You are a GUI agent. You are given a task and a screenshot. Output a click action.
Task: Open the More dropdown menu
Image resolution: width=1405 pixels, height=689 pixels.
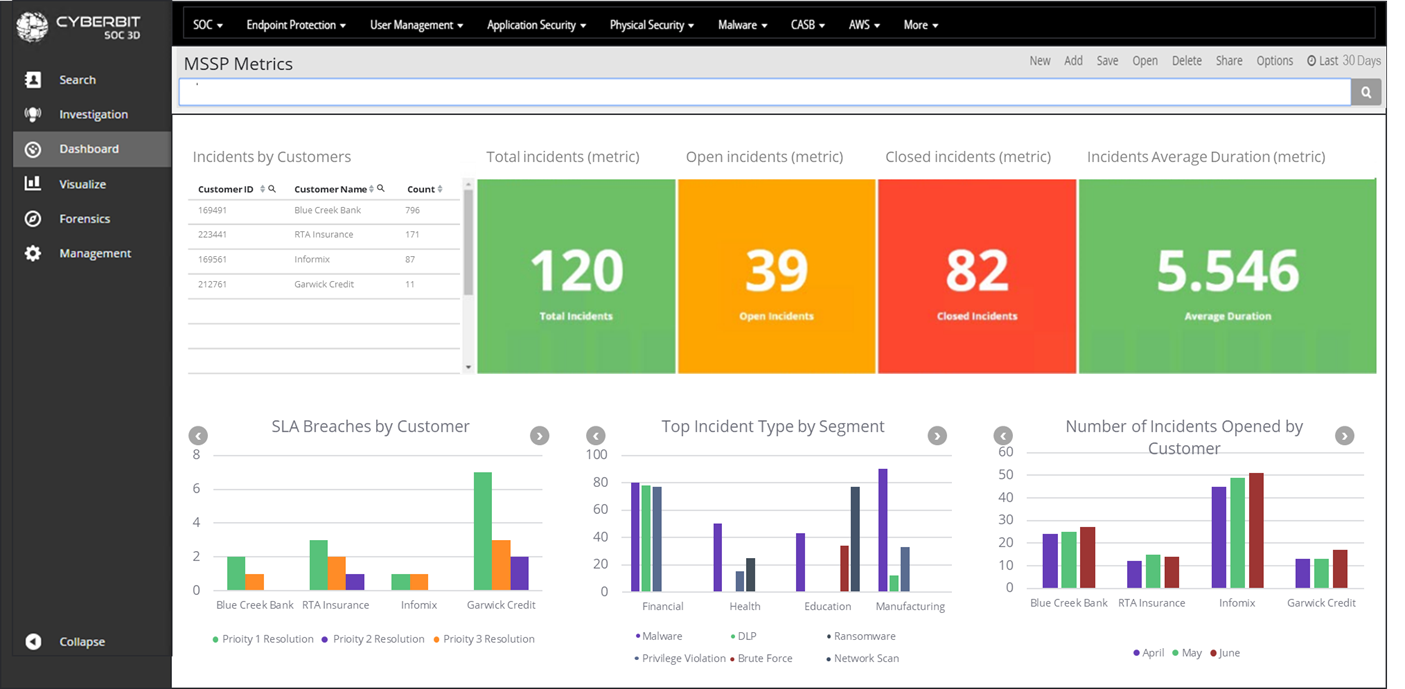[921, 25]
